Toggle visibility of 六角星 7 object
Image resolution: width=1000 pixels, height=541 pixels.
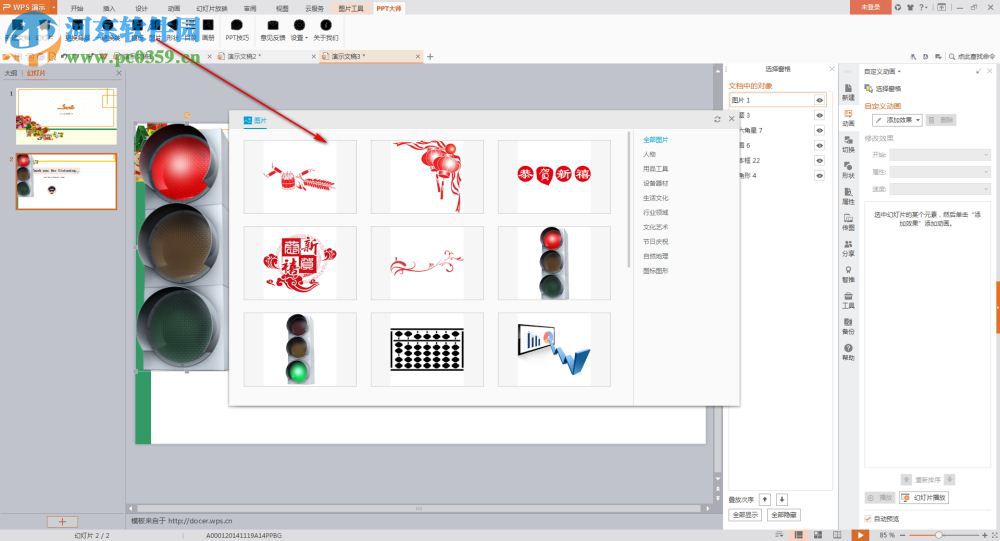(x=820, y=130)
